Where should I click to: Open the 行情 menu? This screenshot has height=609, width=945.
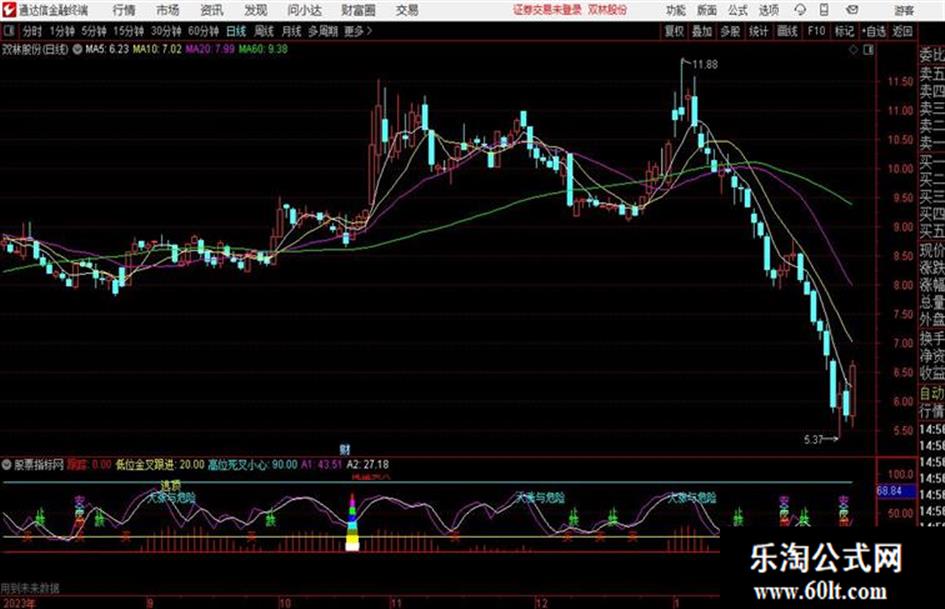124,10
